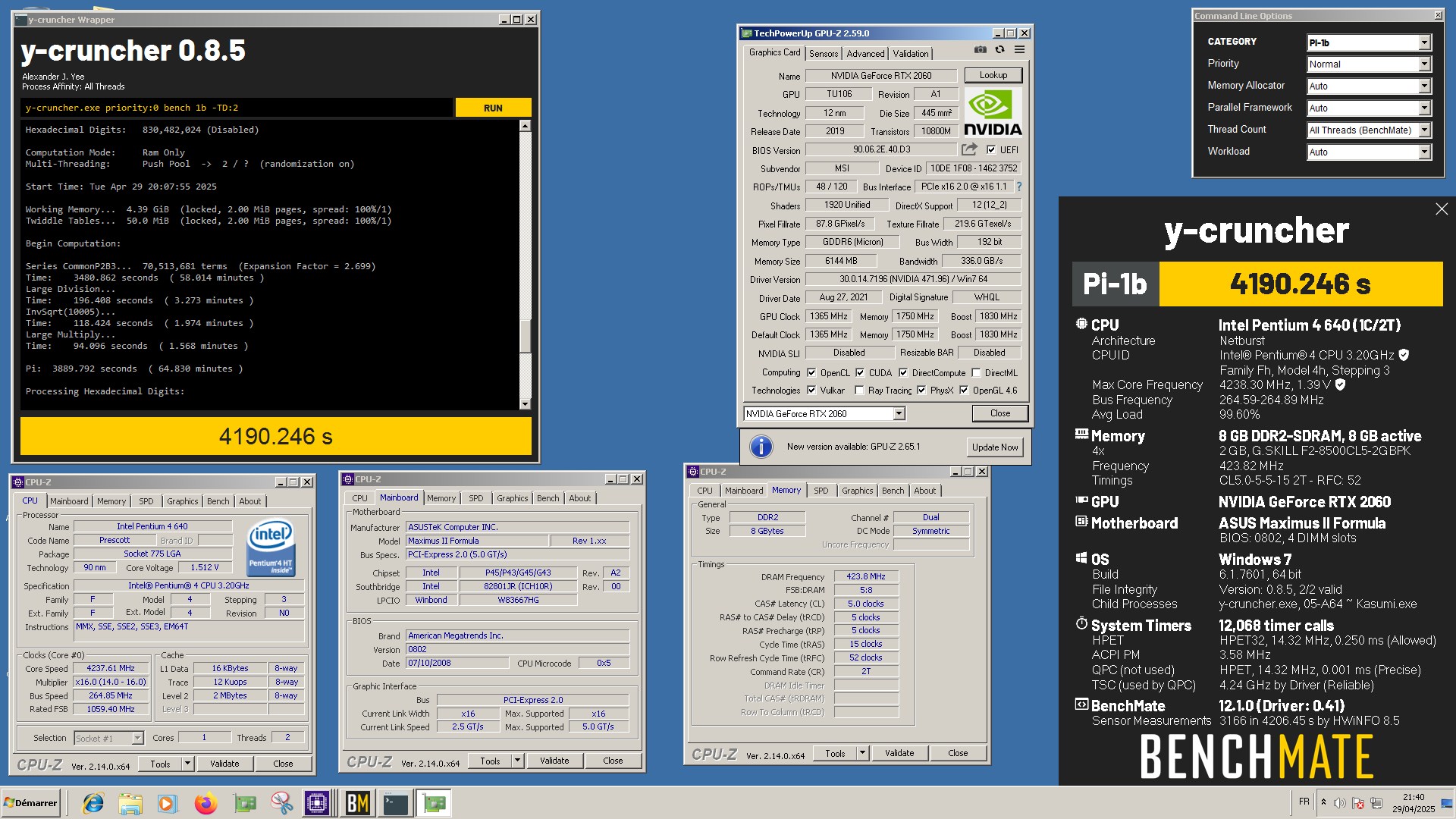Switch to the Advanced tab in GPU-Z
Viewport: 1456px width, 819px height.
coord(865,54)
